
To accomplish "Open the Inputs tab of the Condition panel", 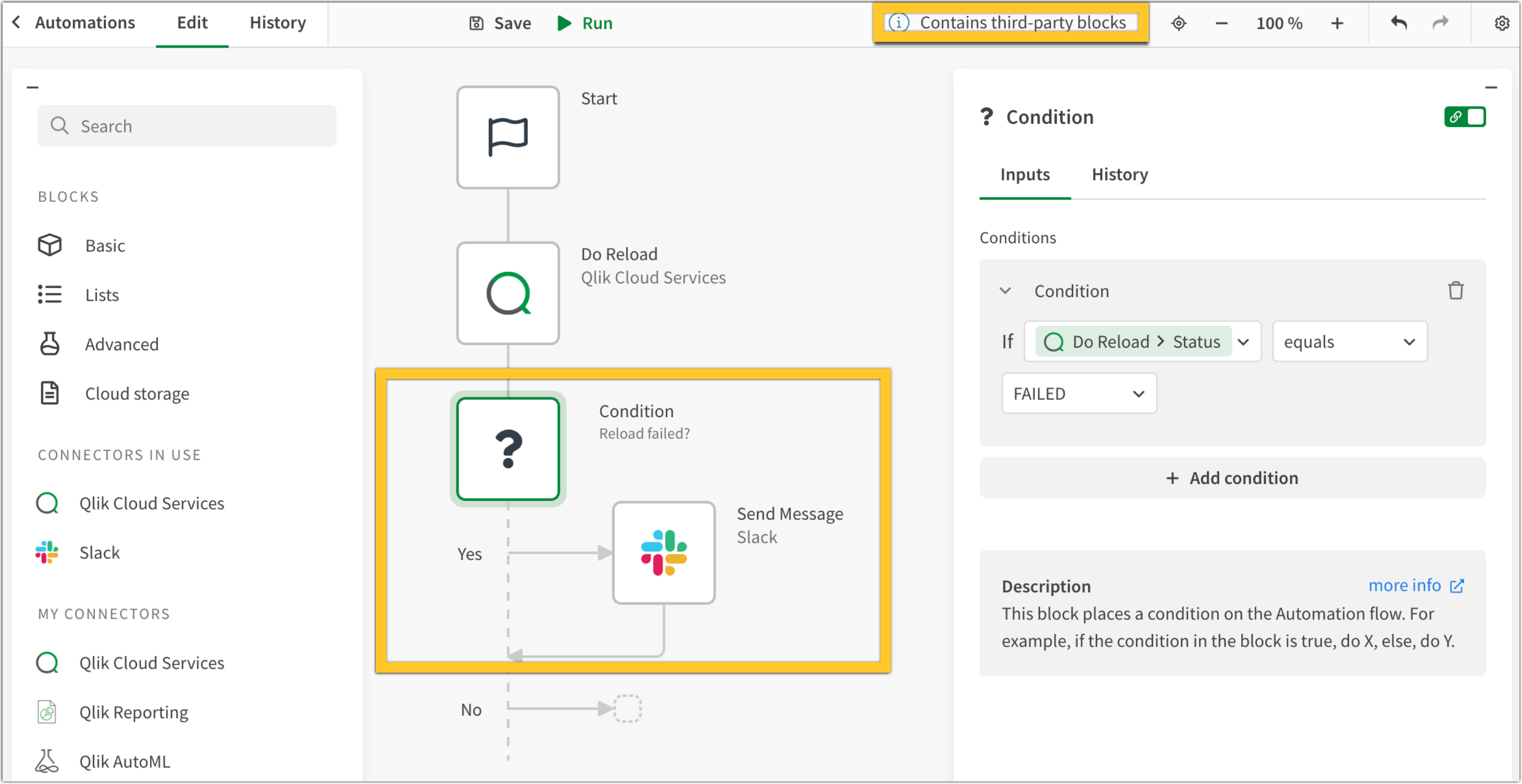I will click(1025, 174).
